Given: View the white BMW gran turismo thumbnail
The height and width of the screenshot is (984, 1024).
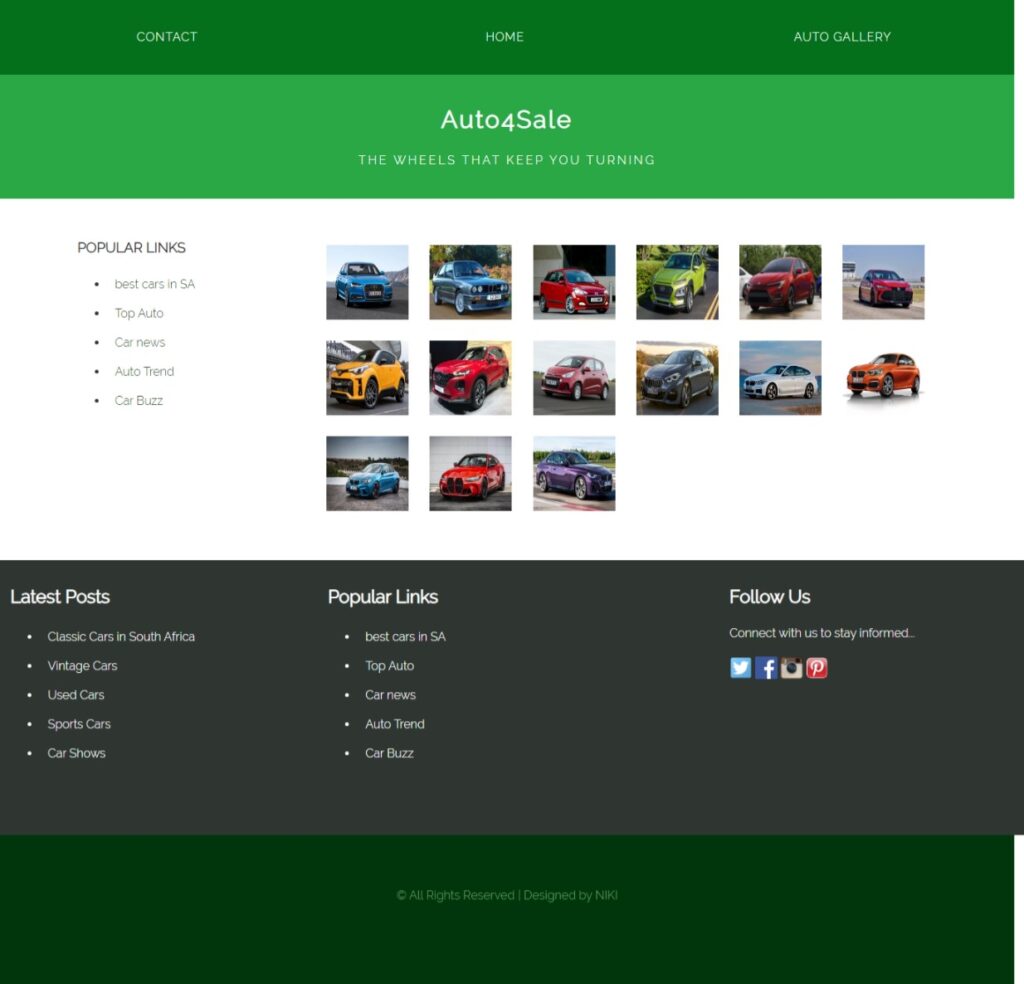Looking at the screenshot, I should 780,377.
